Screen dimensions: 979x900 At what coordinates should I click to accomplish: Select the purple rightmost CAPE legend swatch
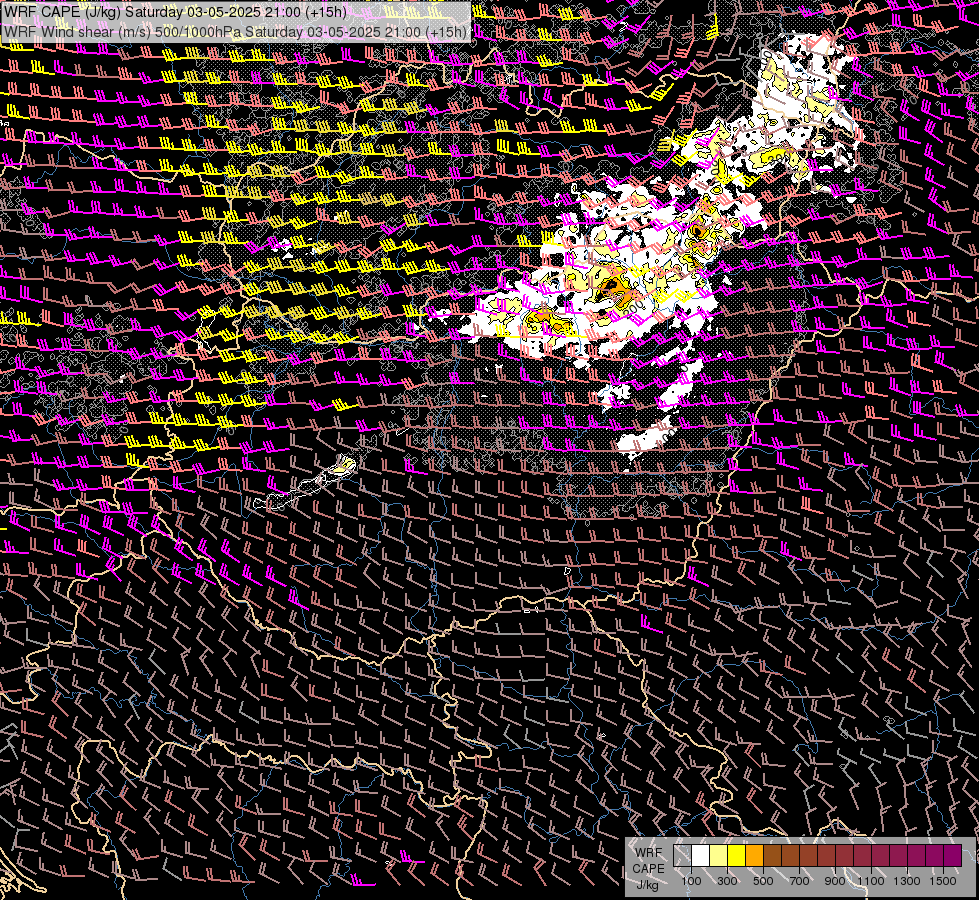pyautogui.click(x=953, y=856)
